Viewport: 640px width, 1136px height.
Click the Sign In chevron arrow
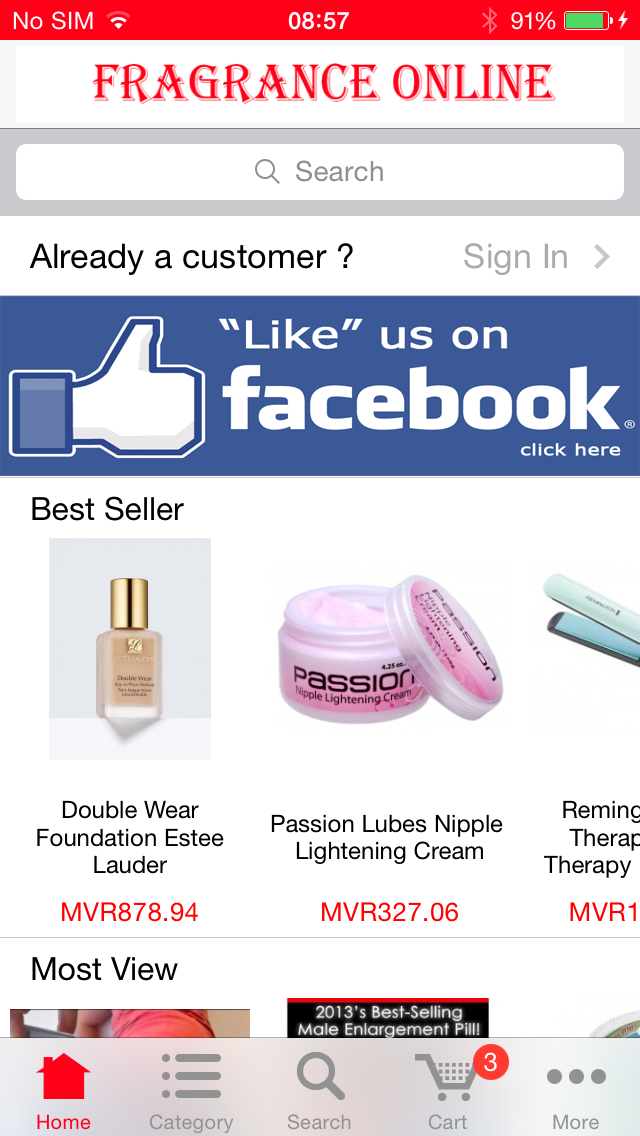pyautogui.click(x=602, y=256)
